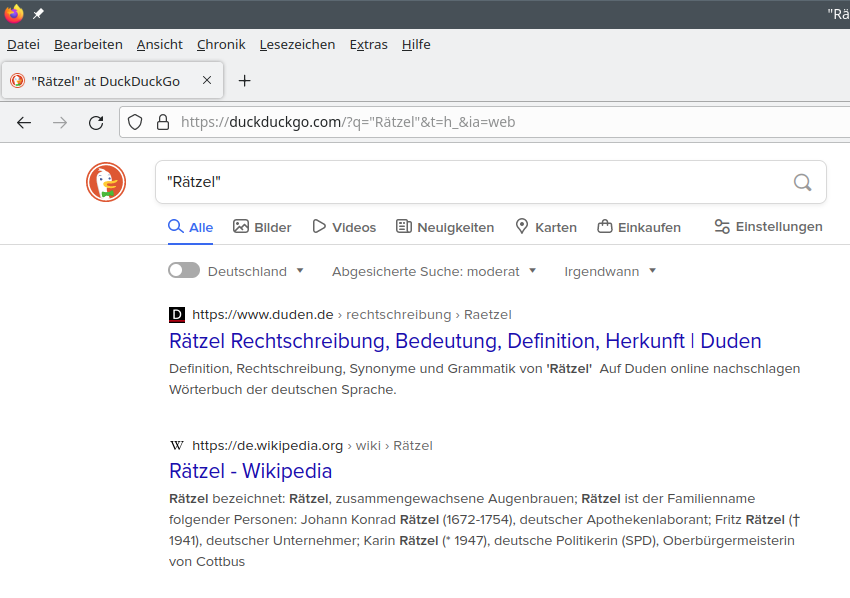
Task: Expand the Irgendwann time filter dropdown
Action: [610, 271]
